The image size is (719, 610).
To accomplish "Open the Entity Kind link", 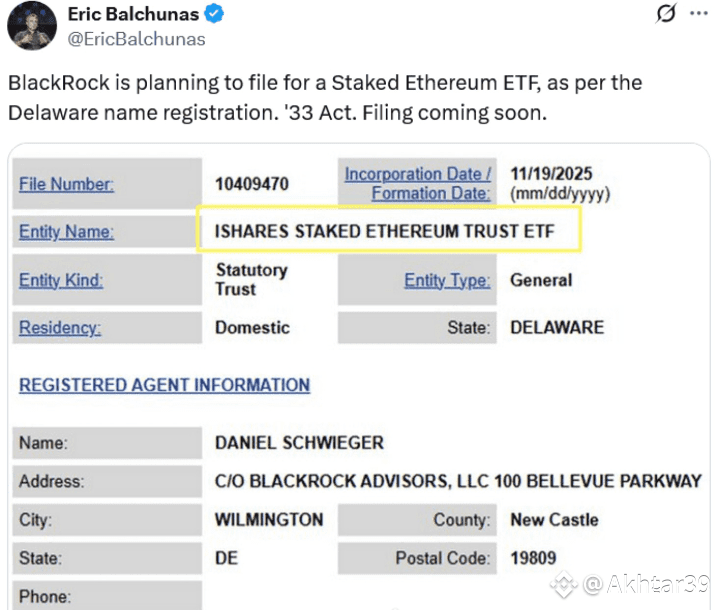I will (x=61, y=280).
